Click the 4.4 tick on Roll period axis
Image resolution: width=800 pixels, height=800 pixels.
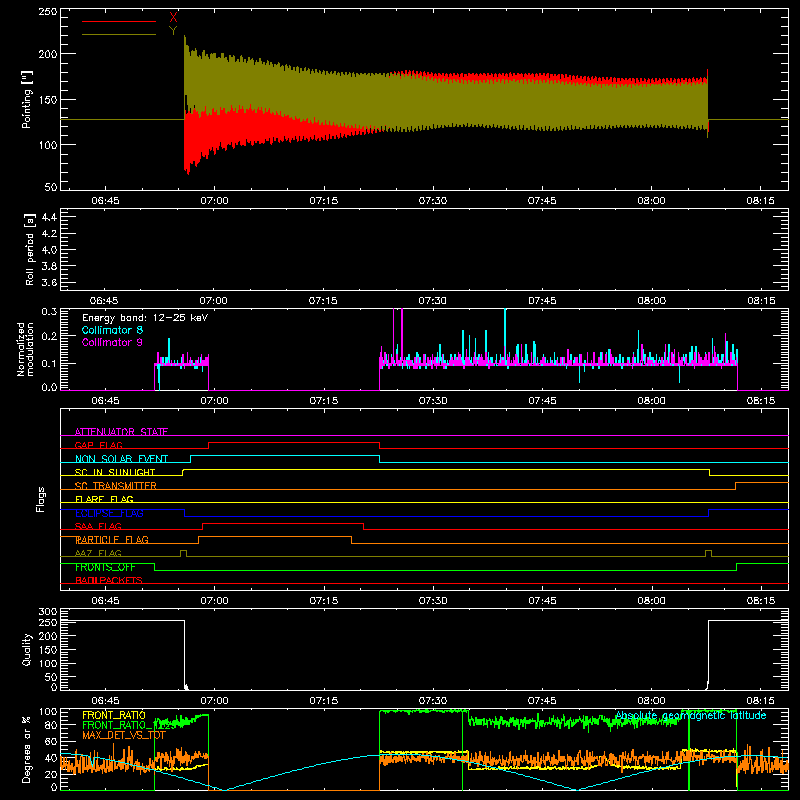click(49, 218)
